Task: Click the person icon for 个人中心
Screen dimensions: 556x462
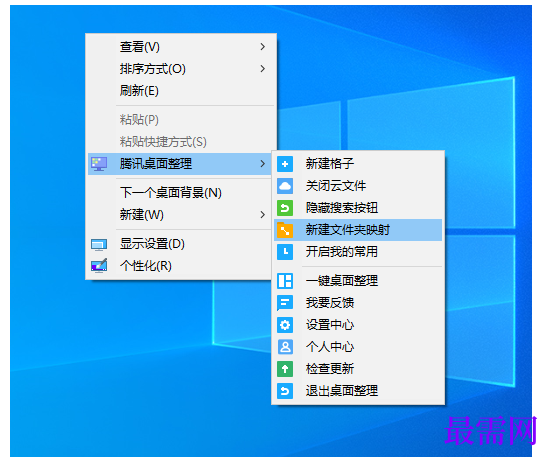Action: coord(285,347)
